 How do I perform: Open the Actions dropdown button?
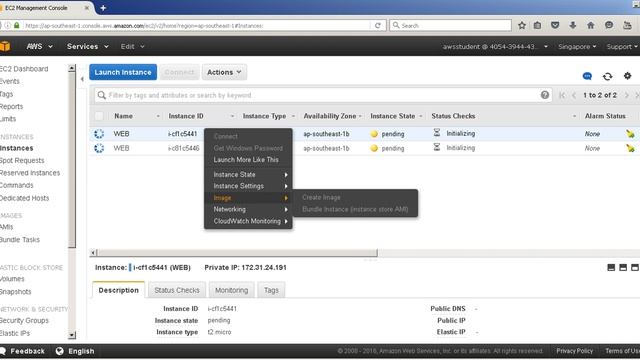click(224, 72)
